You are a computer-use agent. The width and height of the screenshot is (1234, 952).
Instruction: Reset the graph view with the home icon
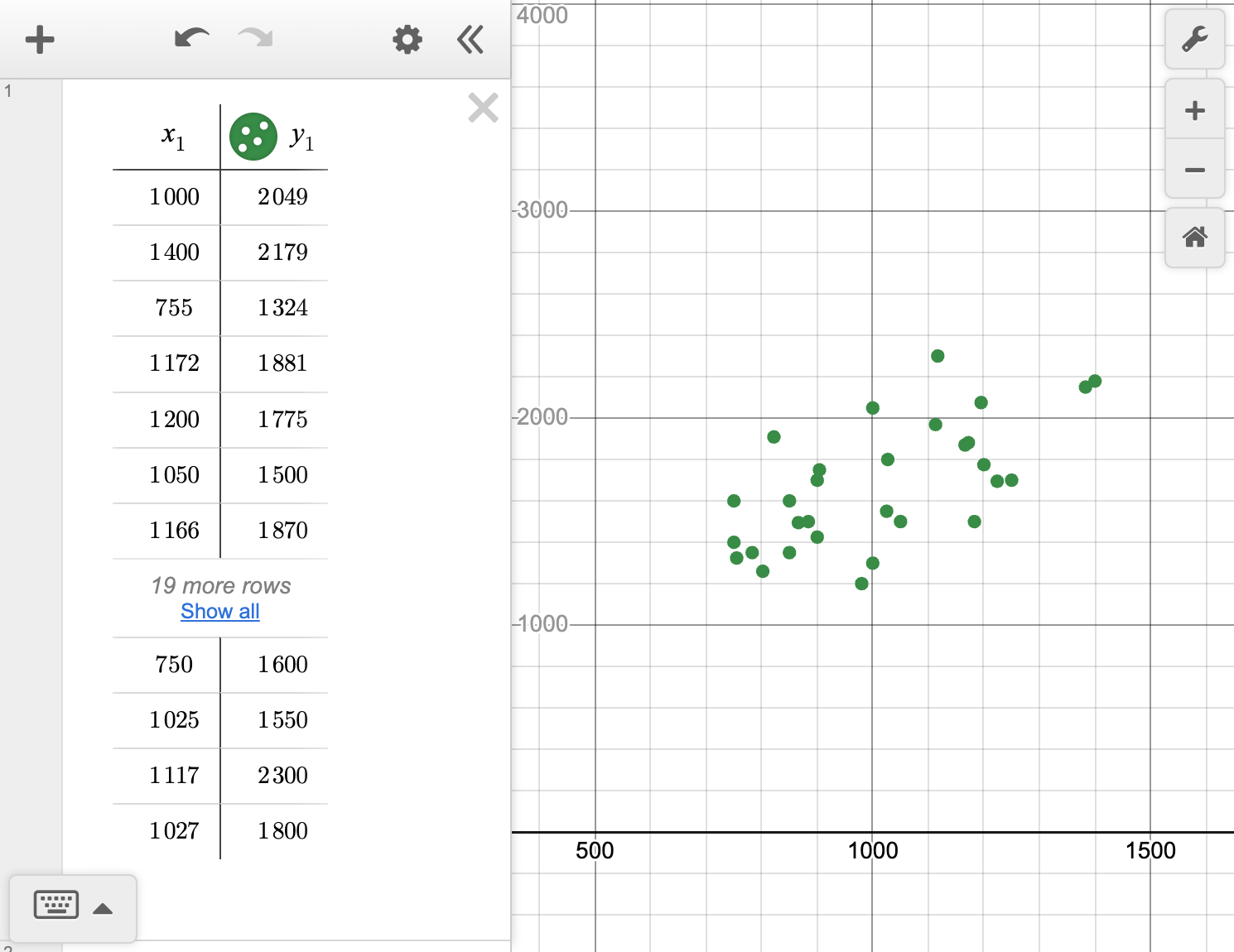(x=1194, y=238)
